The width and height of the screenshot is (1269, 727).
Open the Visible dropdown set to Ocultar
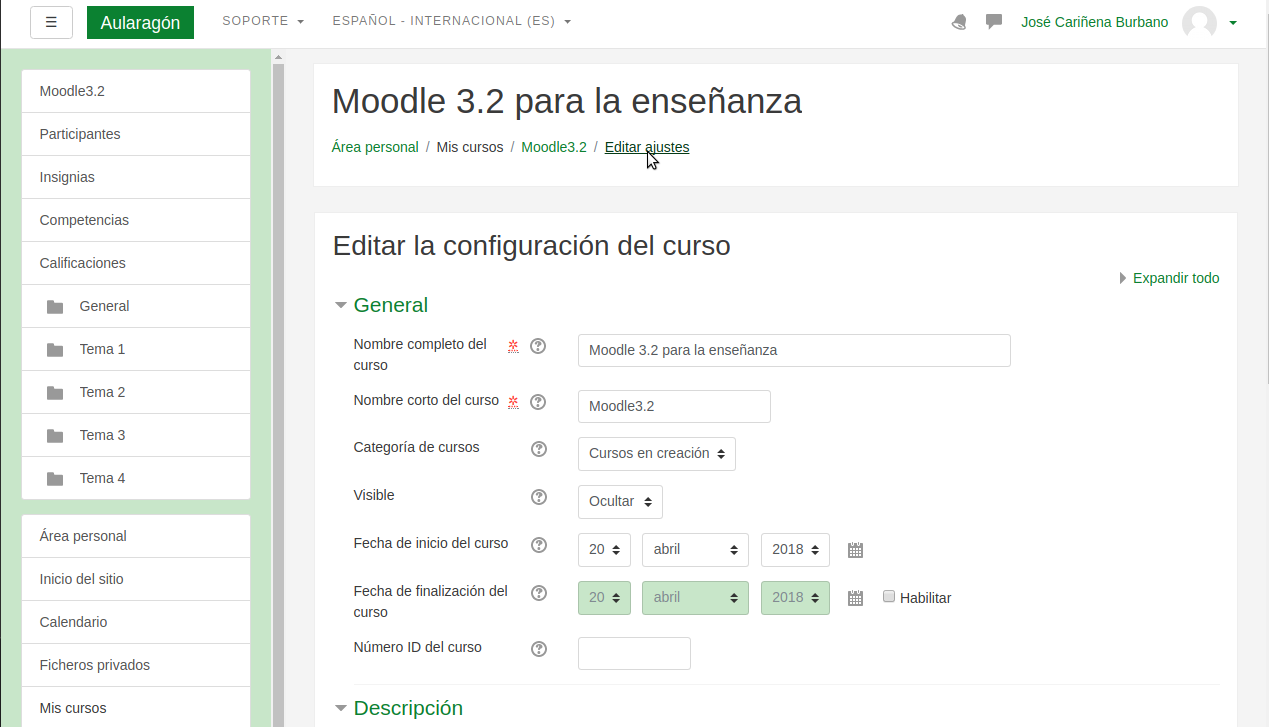pyautogui.click(x=620, y=502)
